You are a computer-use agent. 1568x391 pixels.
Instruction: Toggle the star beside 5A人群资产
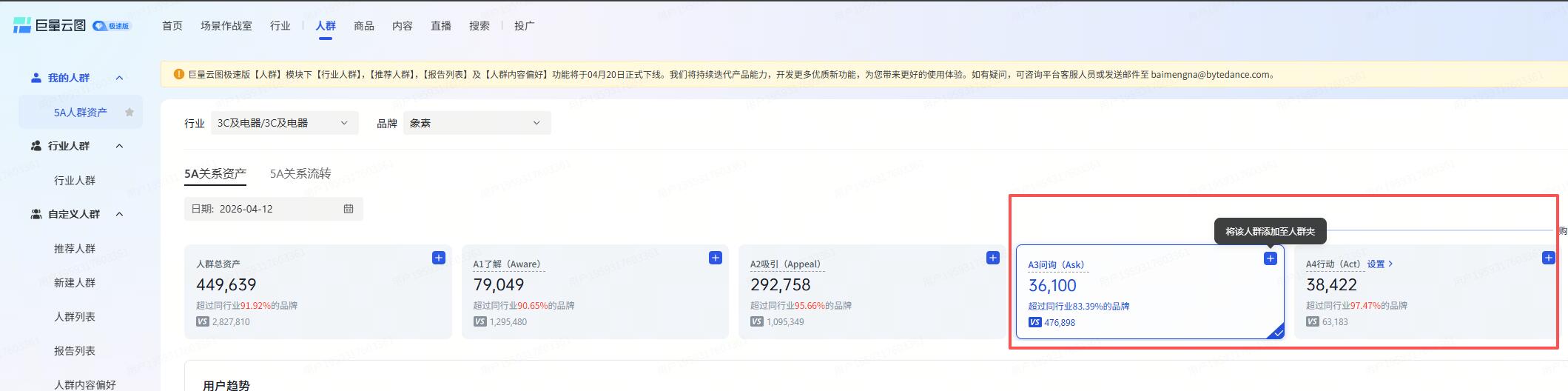click(129, 113)
